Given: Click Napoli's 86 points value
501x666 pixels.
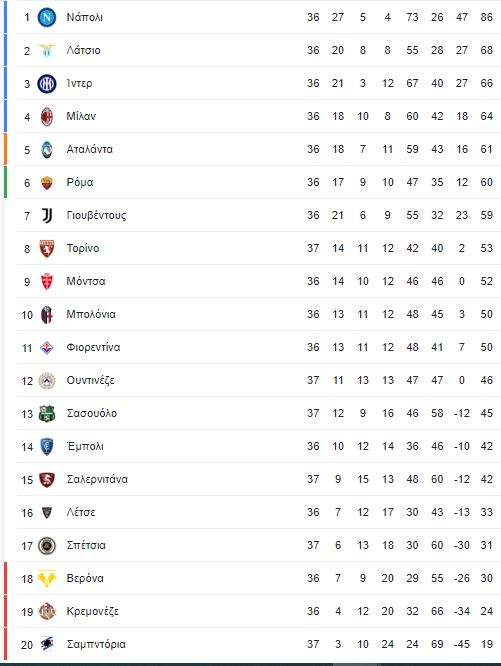Looking at the screenshot, I should [487, 17].
